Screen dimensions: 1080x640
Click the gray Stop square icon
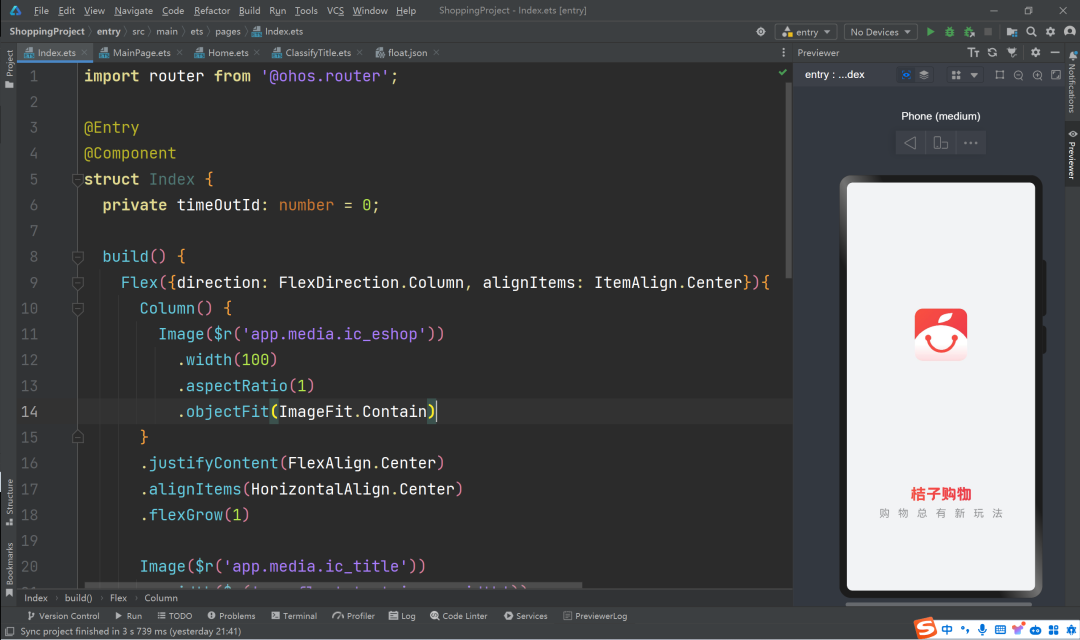pyautogui.click(x=988, y=32)
